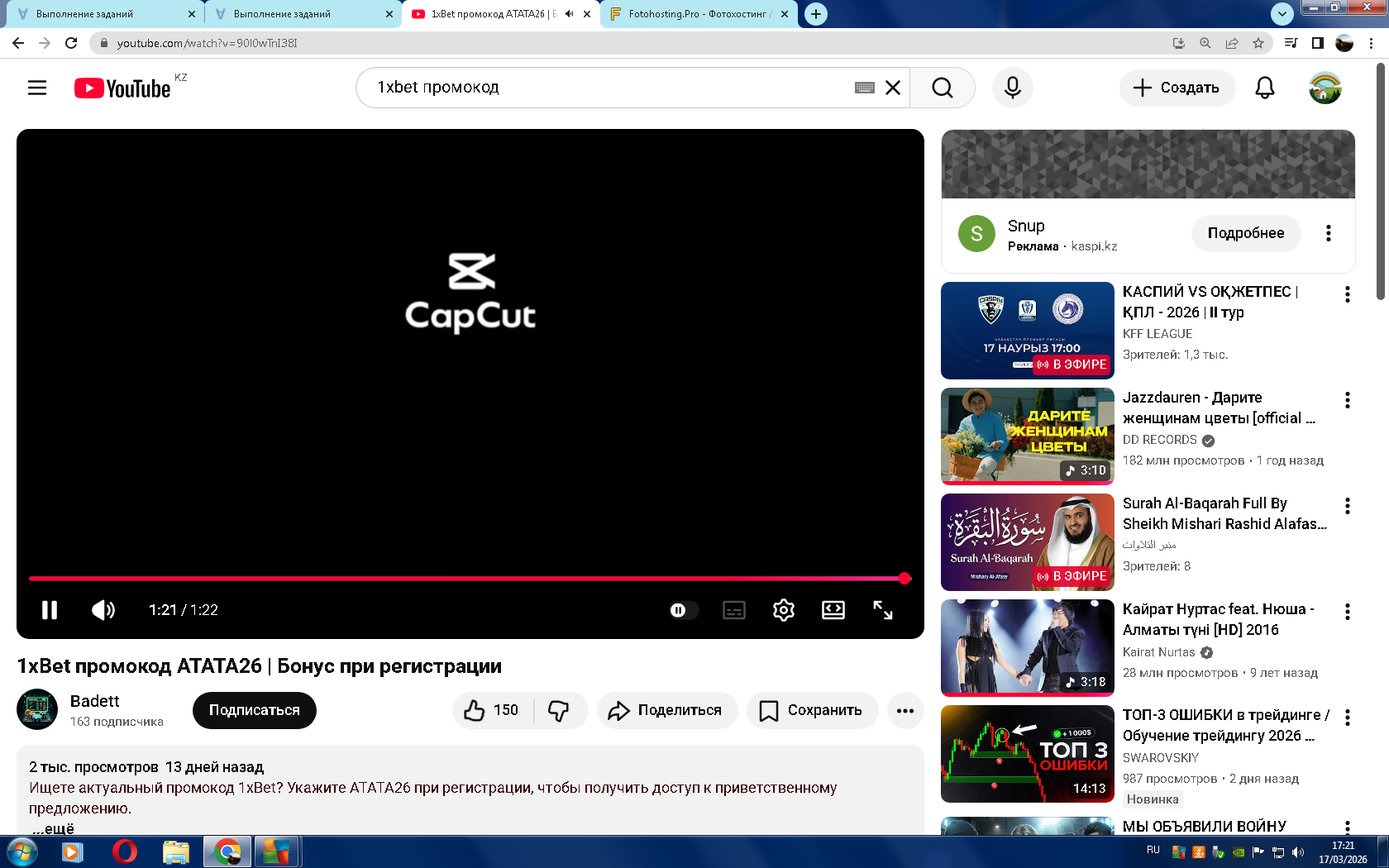1389x868 pixels.
Task: Open menu for КАСПИЙ VS ОҚЖЕТПЕС video
Action: (x=1348, y=294)
